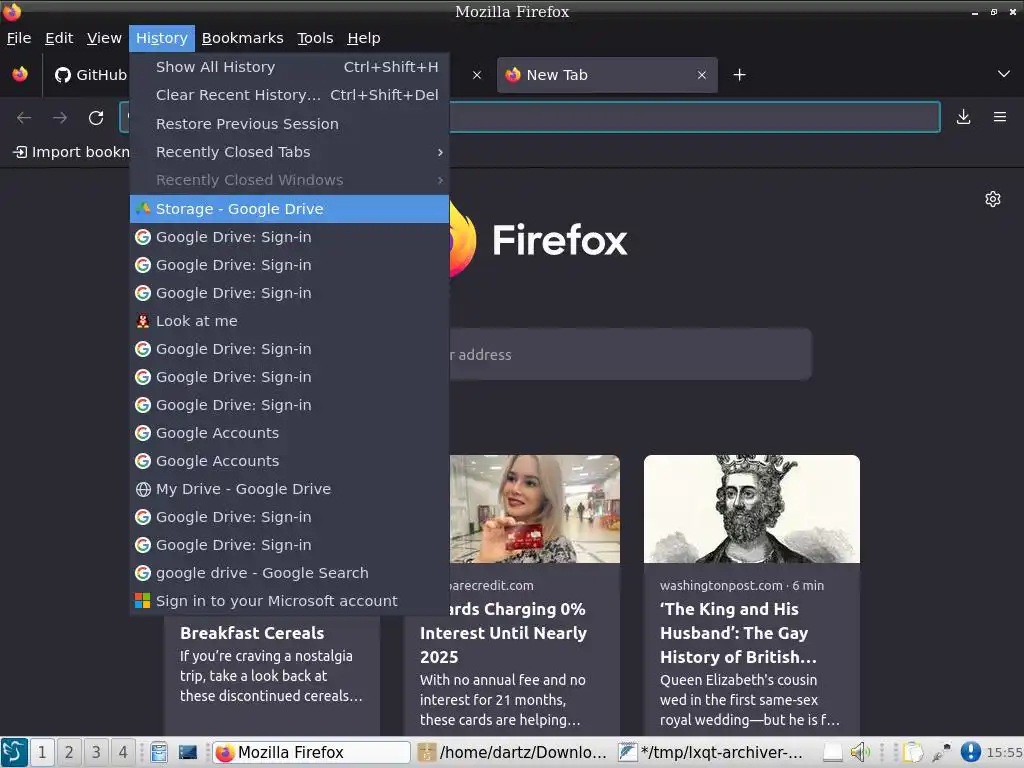Viewport: 1024px width, 768px height.
Task: Expand the list all tabs chevron
Action: (x=1004, y=74)
